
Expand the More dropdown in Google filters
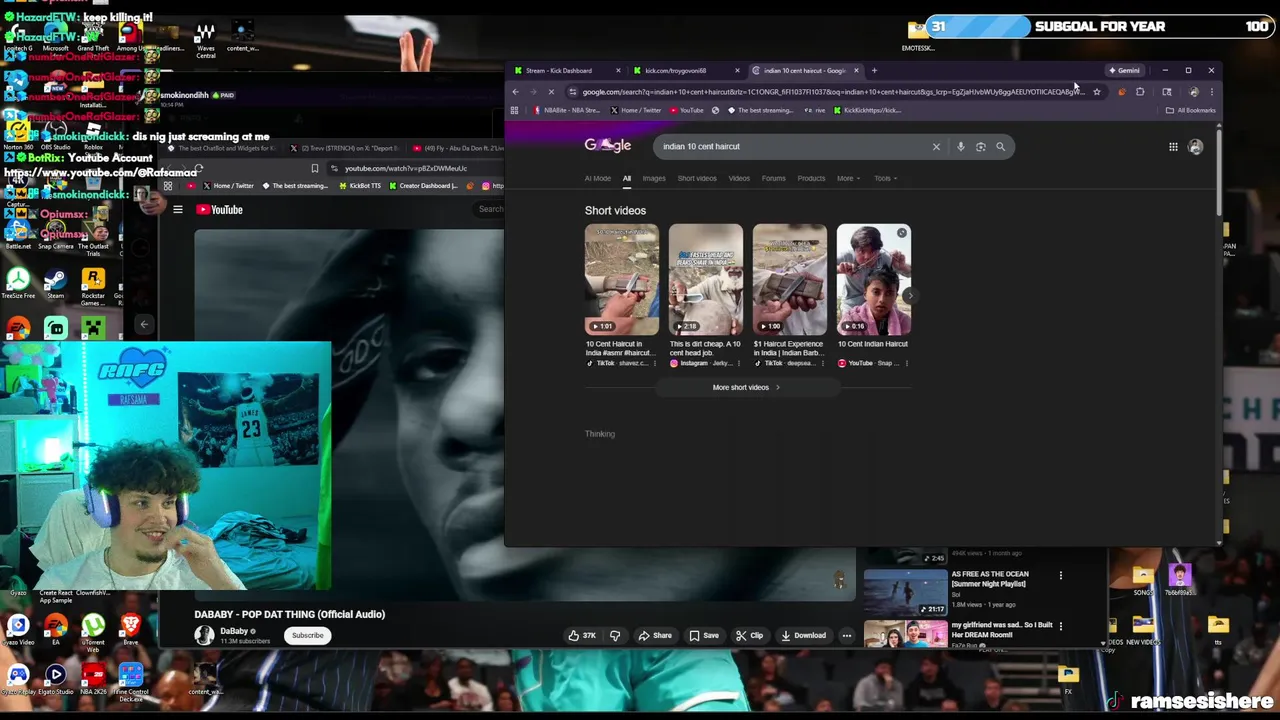(x=848, y=179)
